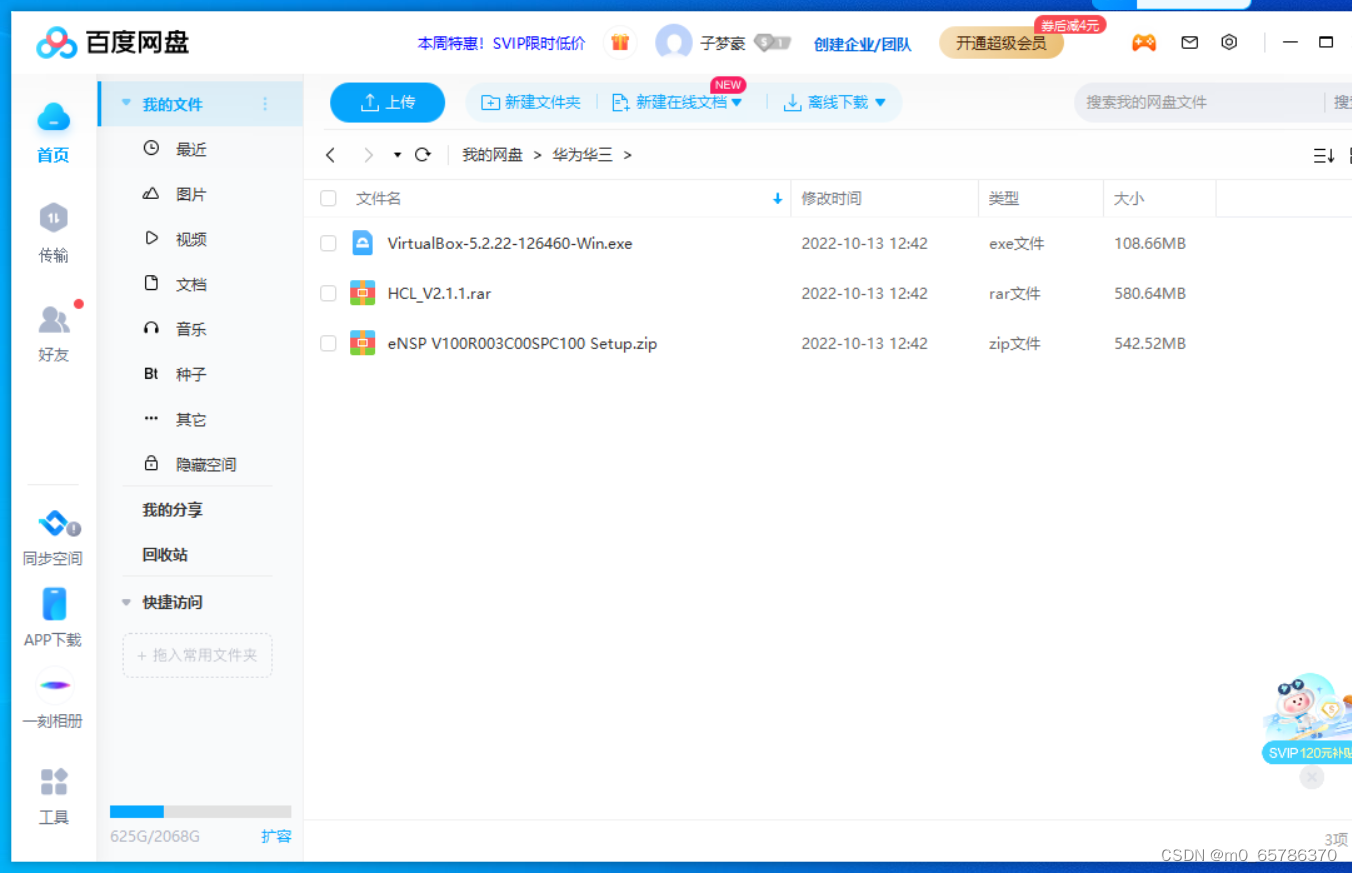The width and height of the screenshot is (1352, 873).
Task: Refresh the current folder listing
Action: [x=423, y=155]
